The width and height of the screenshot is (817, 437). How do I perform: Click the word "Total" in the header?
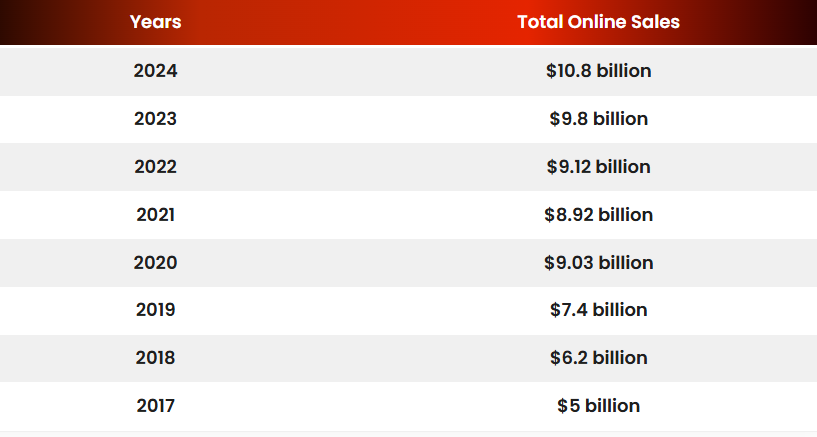point(540,22)
